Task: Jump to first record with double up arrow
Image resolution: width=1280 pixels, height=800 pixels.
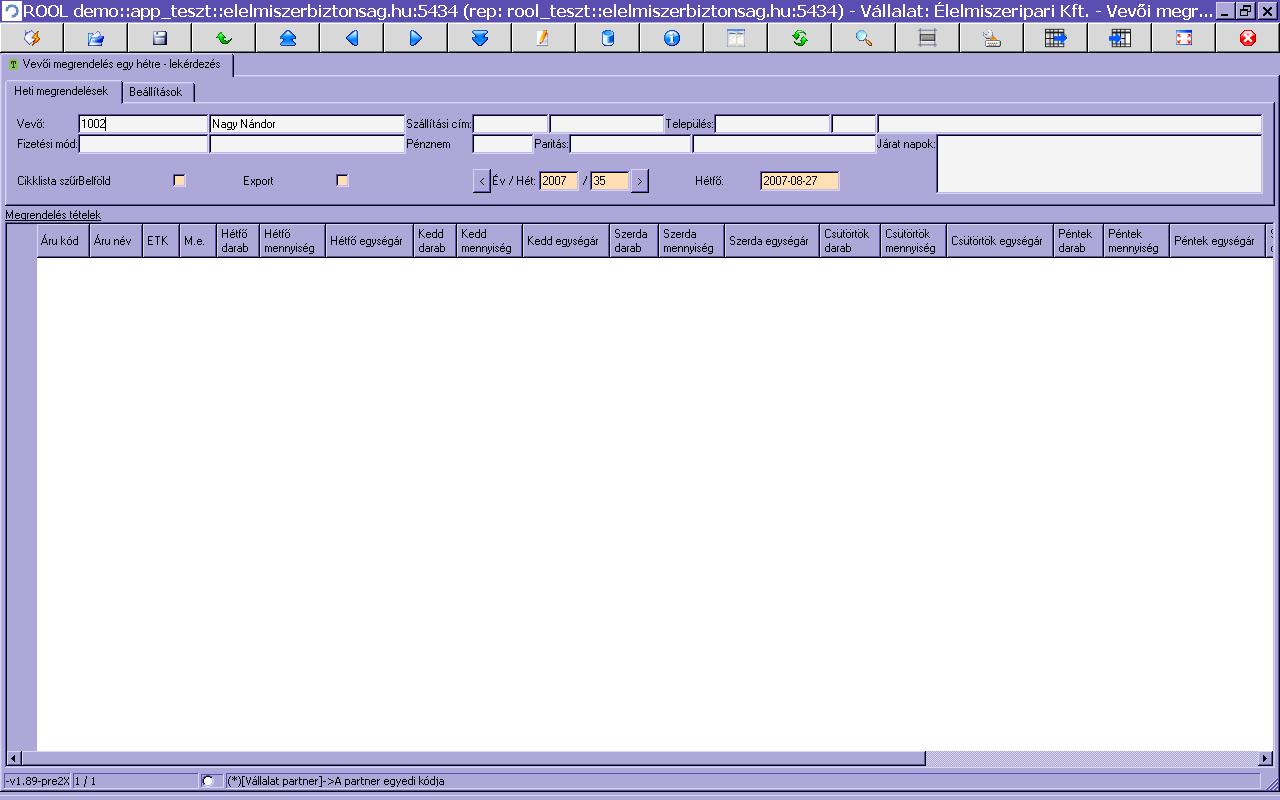Action: tap(288, 38)
